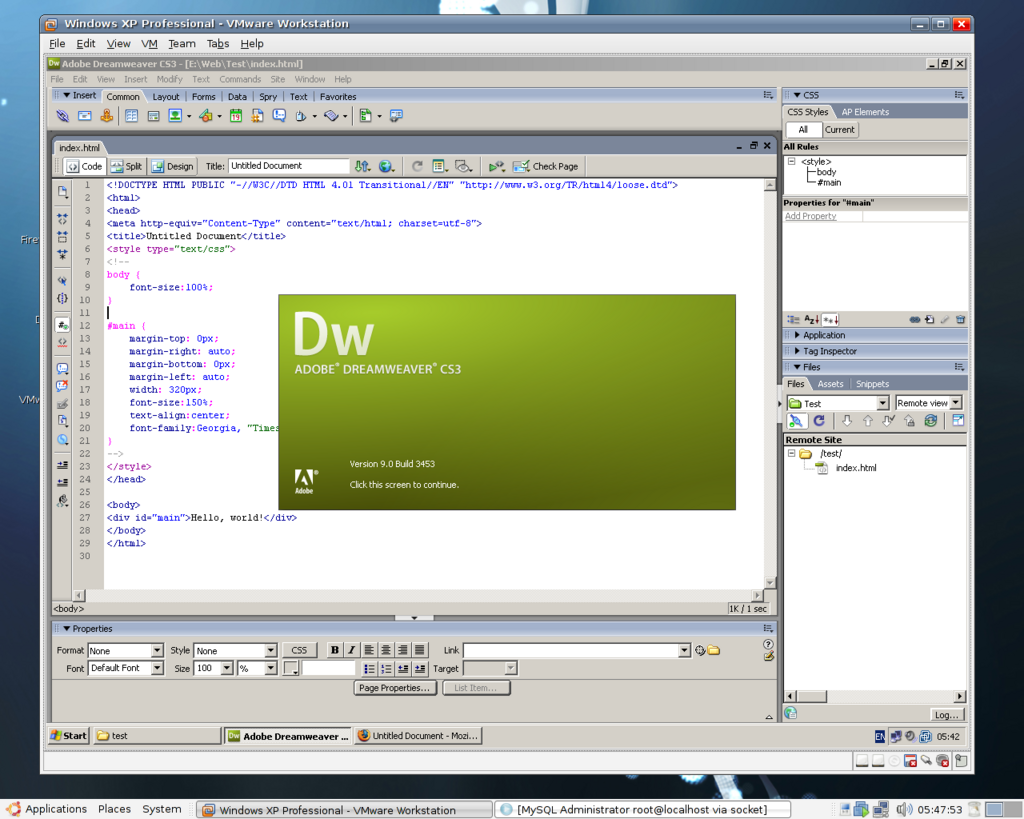Open the Log button in Files panel
Viewport: 1024px width, 819px height.
[x=946, y=715]
